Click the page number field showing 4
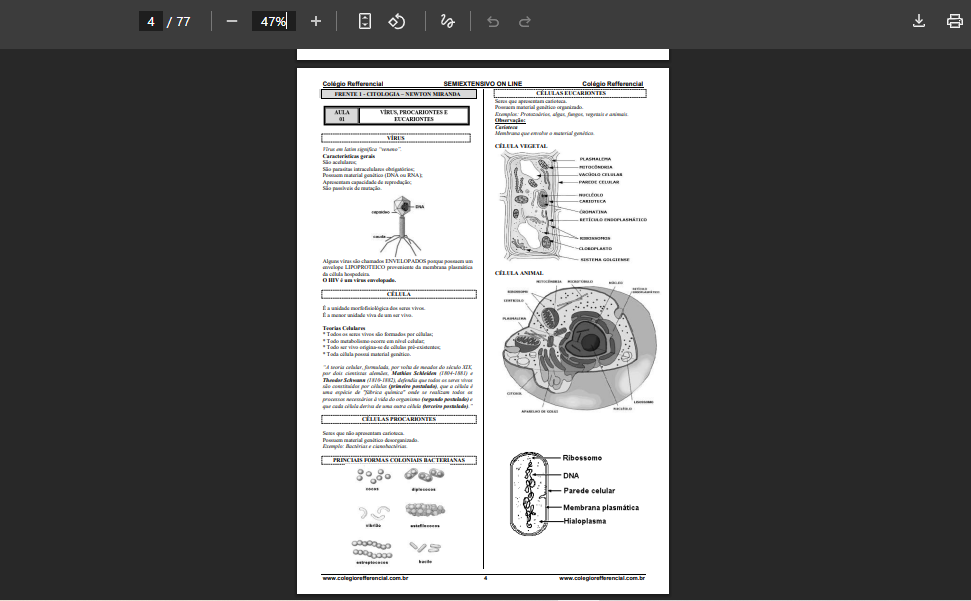Viewport: 971px width, 601px height. [x=151, y=21]
